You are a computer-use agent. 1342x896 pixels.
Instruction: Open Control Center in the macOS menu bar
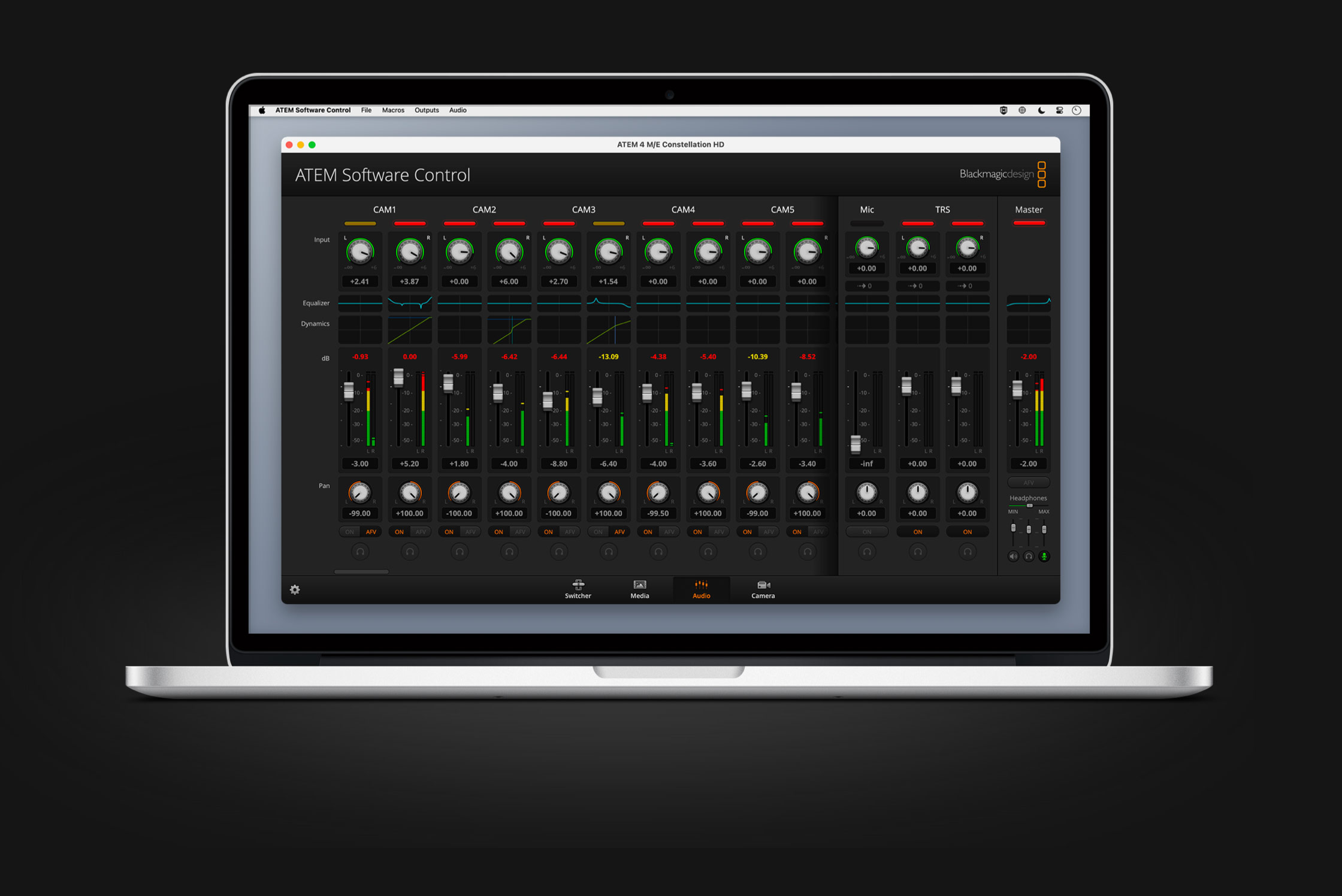point(1059,110)
